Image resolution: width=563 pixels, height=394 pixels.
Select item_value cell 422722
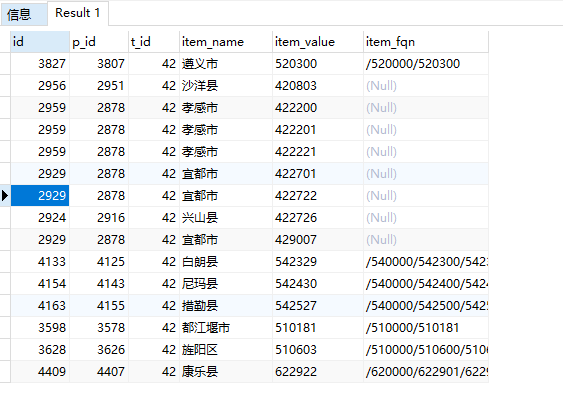click(318, 196)
